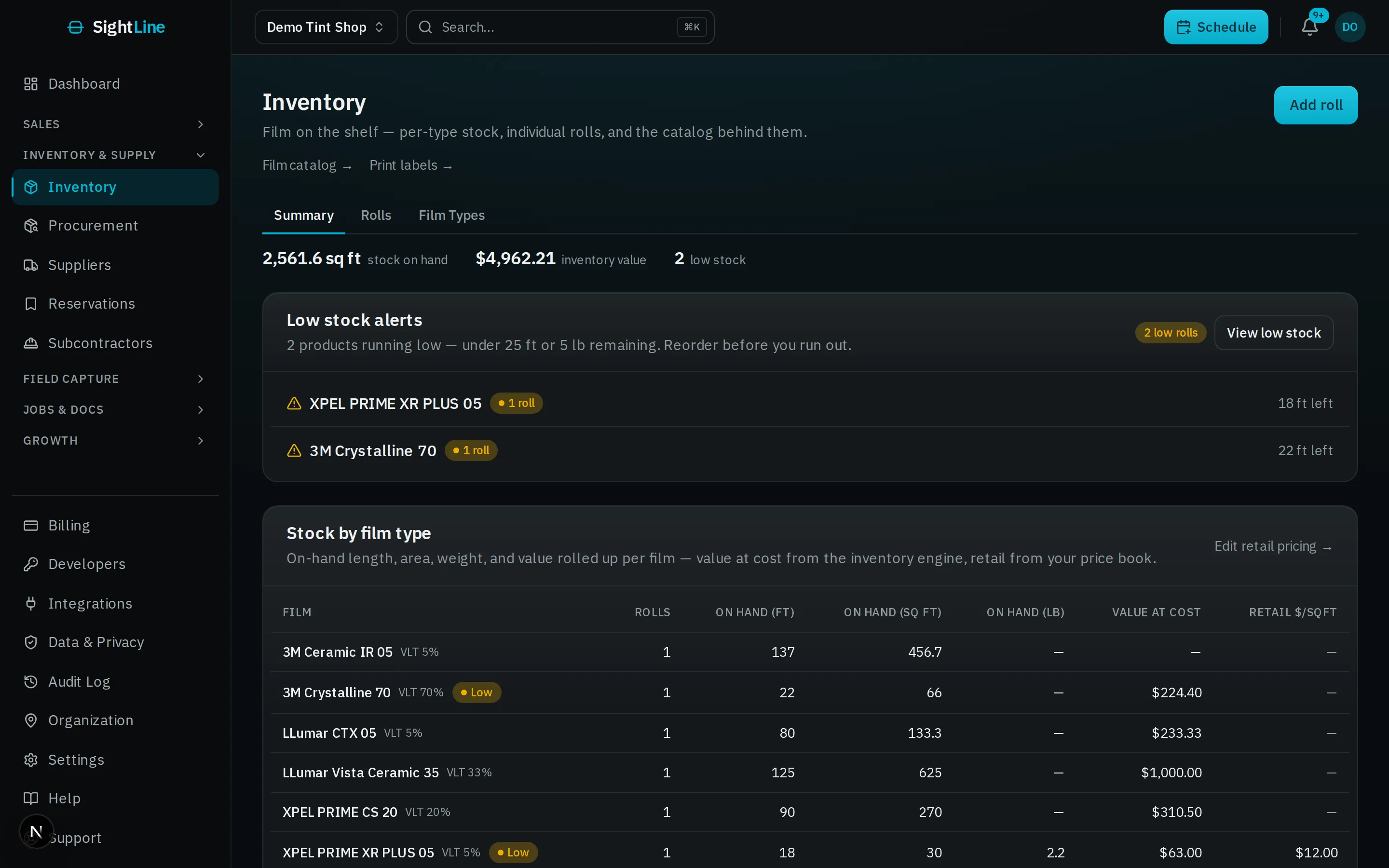Click the search magnifier icon
This screenshot has height=868, width=1389.
(x=425, y=27)
